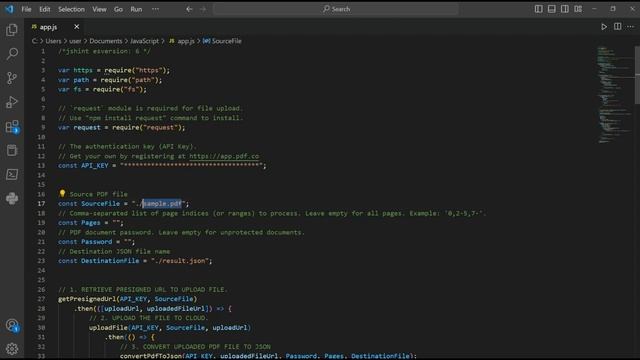Open the View menu
640x360 pixels.
[x=99, y=9]
